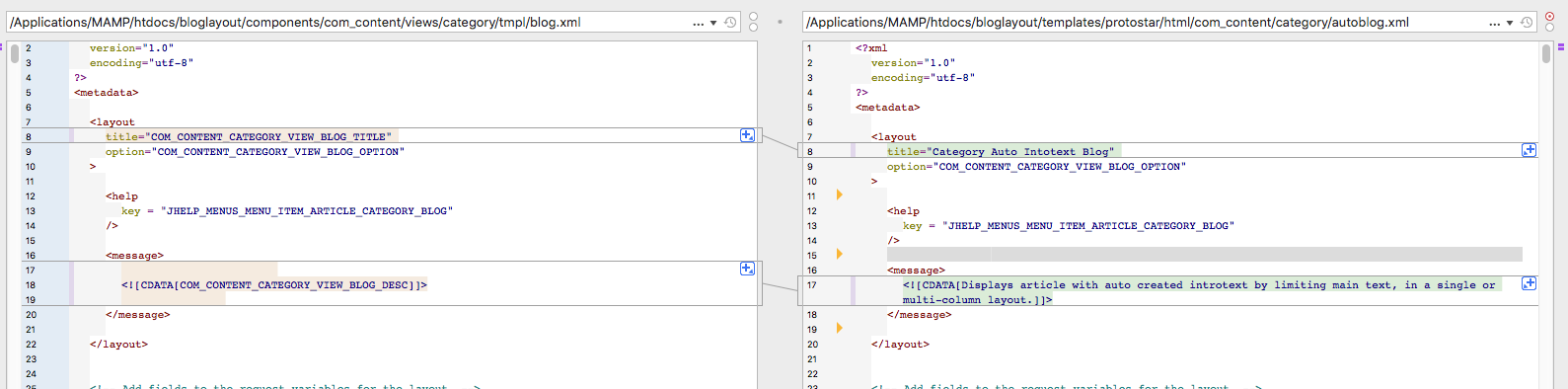1568x389 pixels.
Task: Click 'encoding="utf-8"' on left line 3
Action: [142, 62]
